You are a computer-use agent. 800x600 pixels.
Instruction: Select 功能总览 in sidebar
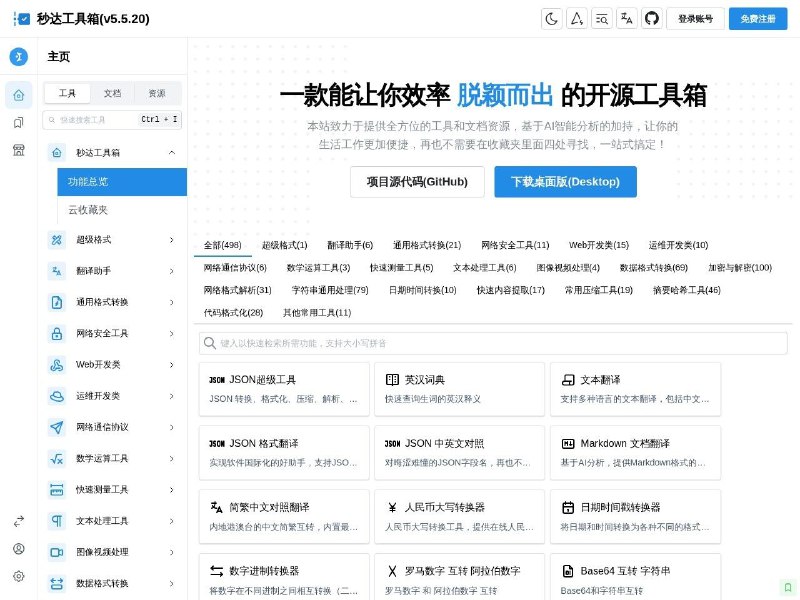pos(122,182)
